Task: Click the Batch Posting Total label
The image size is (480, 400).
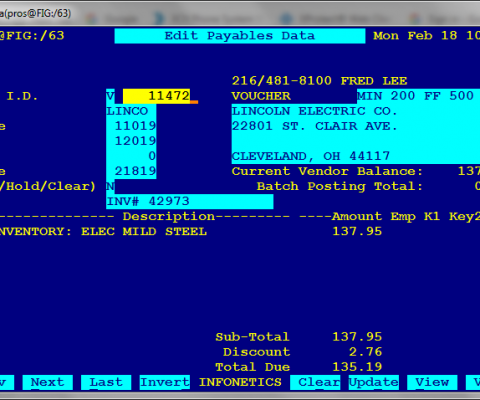Action: [x=340, y=186]
